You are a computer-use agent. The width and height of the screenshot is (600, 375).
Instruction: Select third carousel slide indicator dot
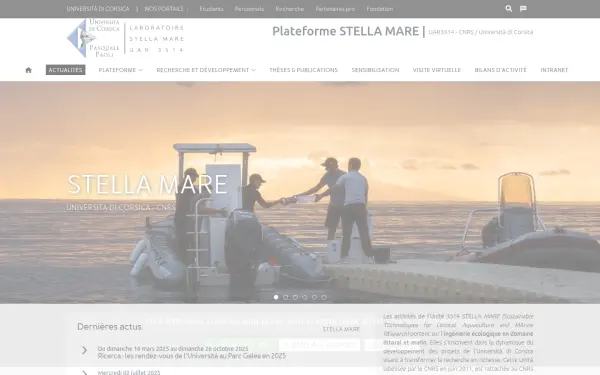(295, 297)
